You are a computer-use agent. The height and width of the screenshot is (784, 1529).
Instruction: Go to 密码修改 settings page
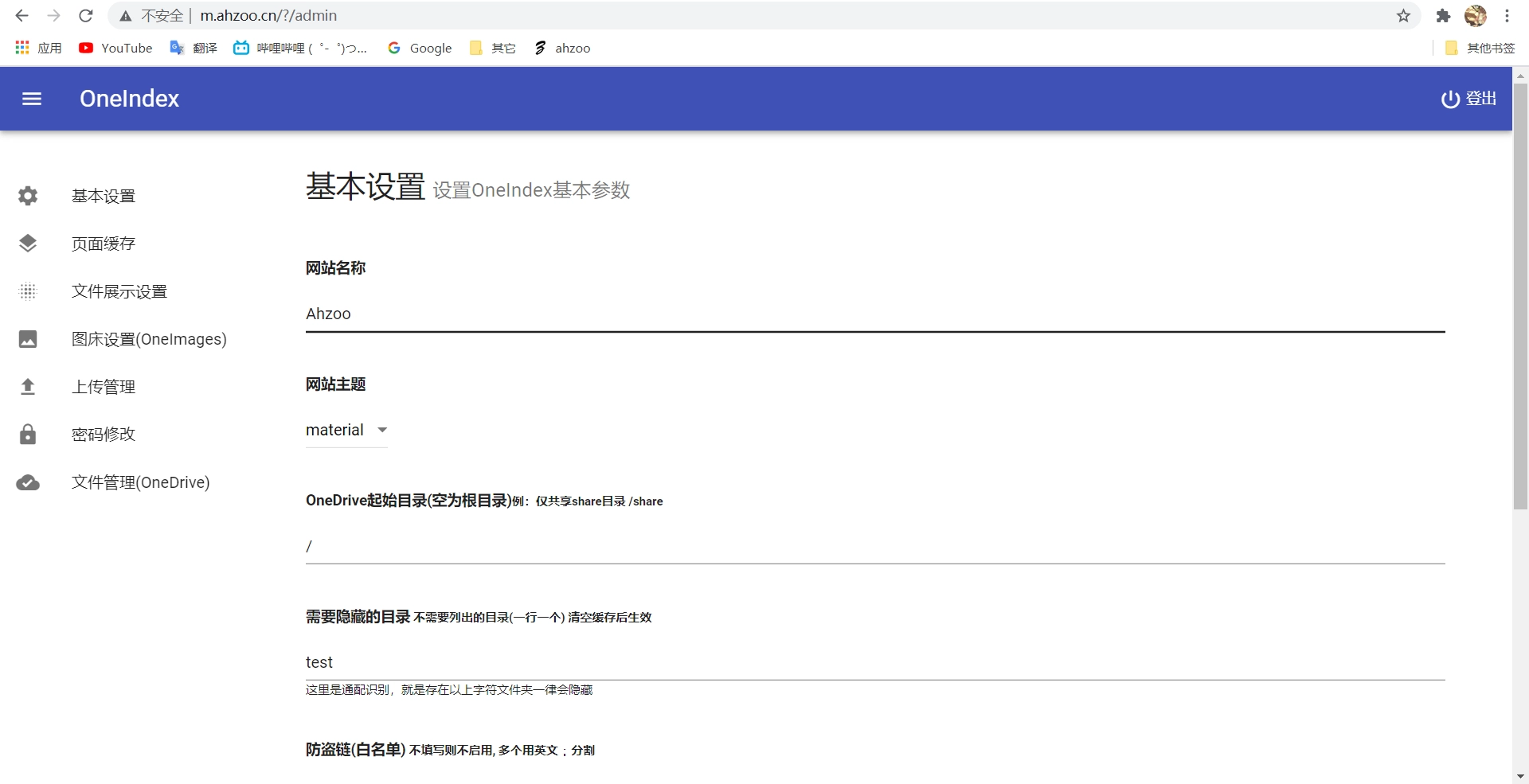tap(104, 435)
